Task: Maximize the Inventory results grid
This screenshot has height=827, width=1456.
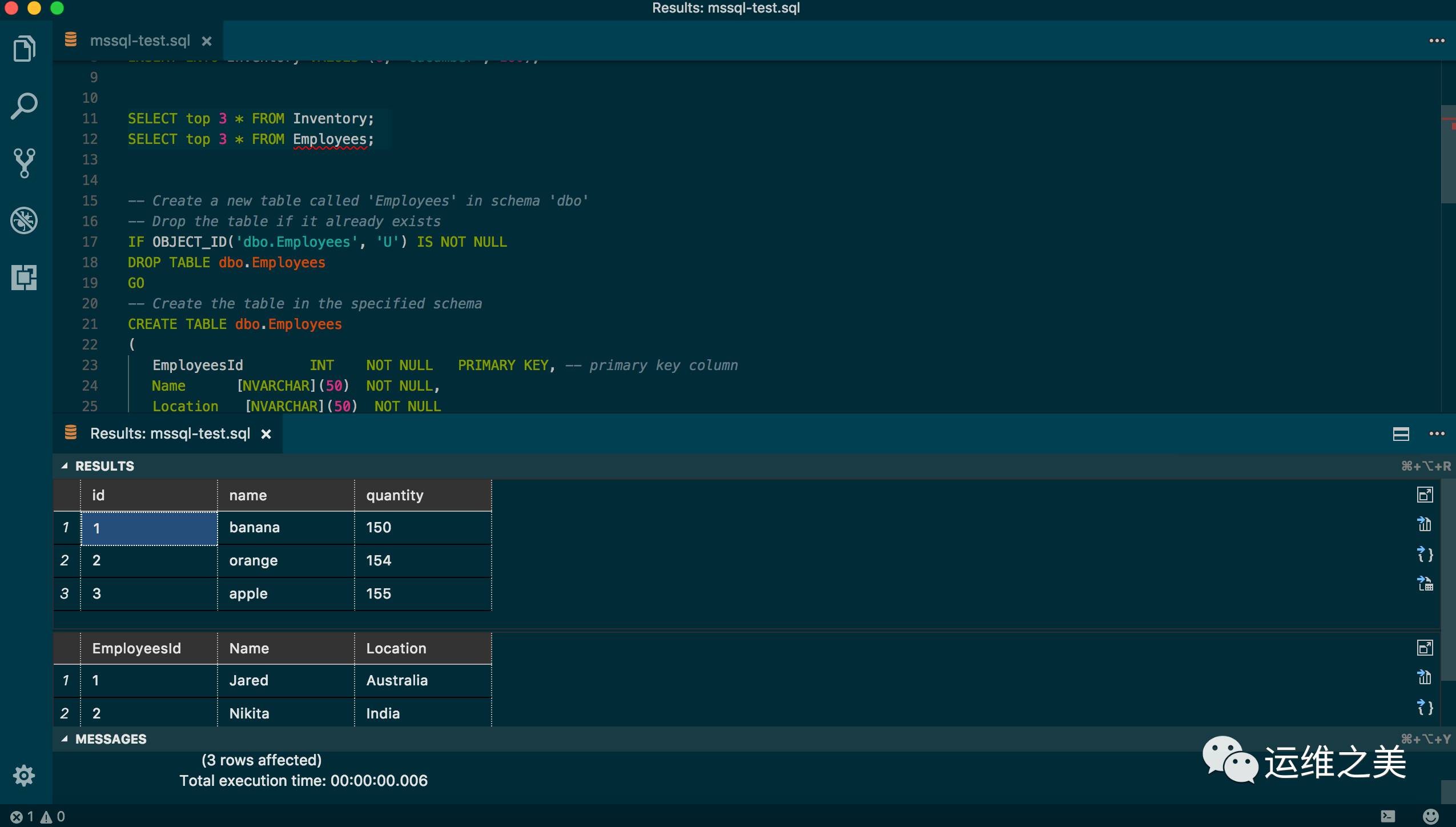Action: pyautogui.click(x=1425, y=495)
